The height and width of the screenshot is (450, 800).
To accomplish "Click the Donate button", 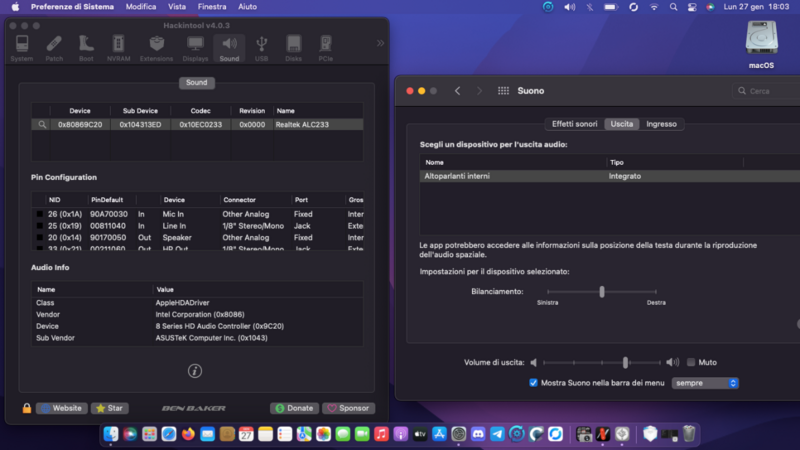I will coord(294,408).
